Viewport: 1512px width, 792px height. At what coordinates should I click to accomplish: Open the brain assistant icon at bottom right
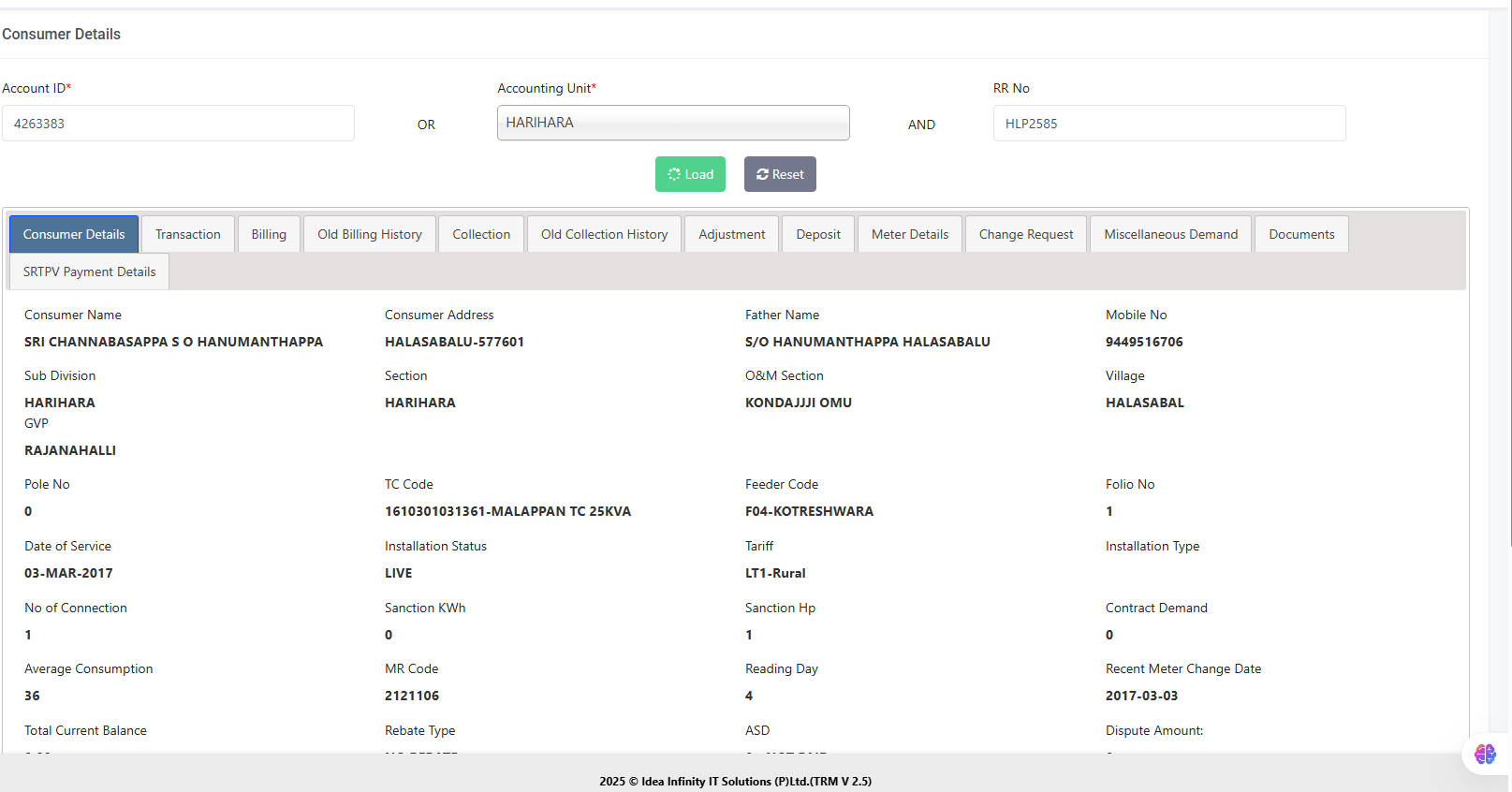(x=1485, y=754)
